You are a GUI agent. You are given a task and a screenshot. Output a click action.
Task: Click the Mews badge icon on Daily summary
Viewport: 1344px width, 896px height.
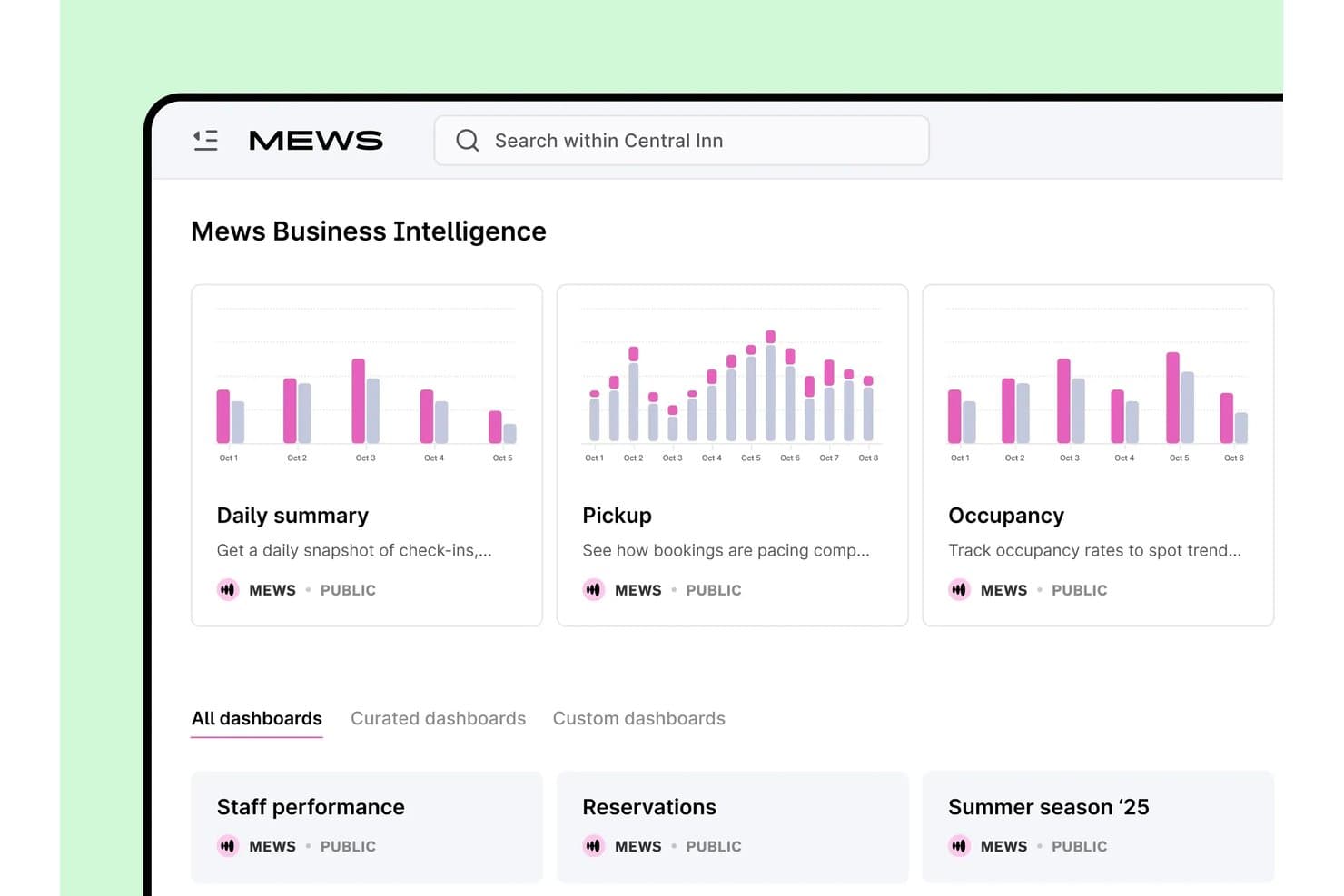(228, 590)
